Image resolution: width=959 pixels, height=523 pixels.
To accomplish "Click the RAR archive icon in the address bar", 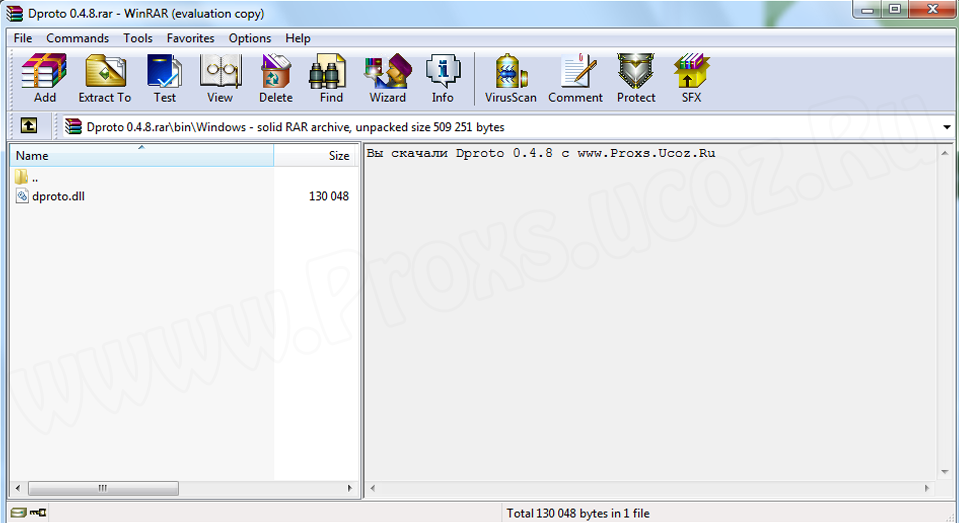I will (x=73, y=127).
